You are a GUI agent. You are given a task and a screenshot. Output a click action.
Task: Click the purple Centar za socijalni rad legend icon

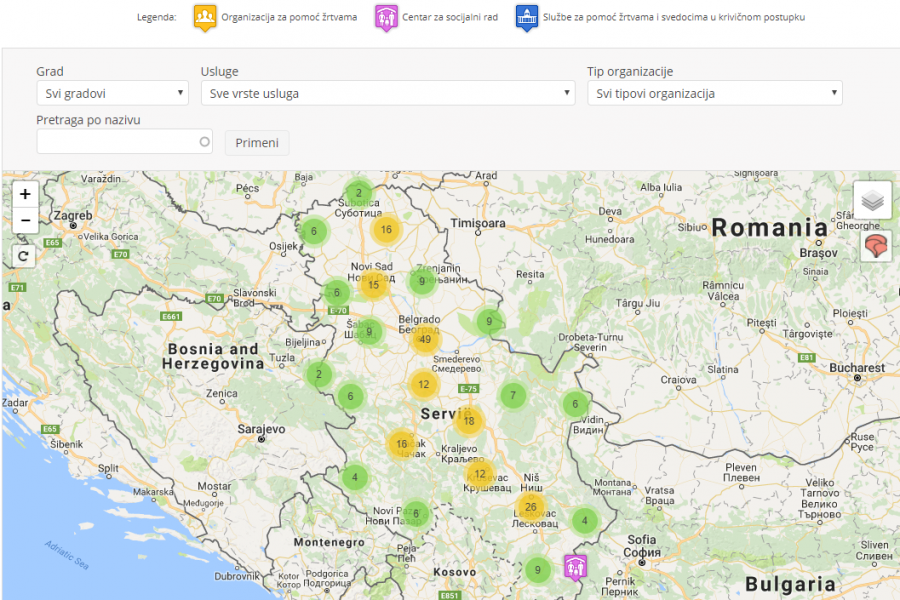point(385,17)
